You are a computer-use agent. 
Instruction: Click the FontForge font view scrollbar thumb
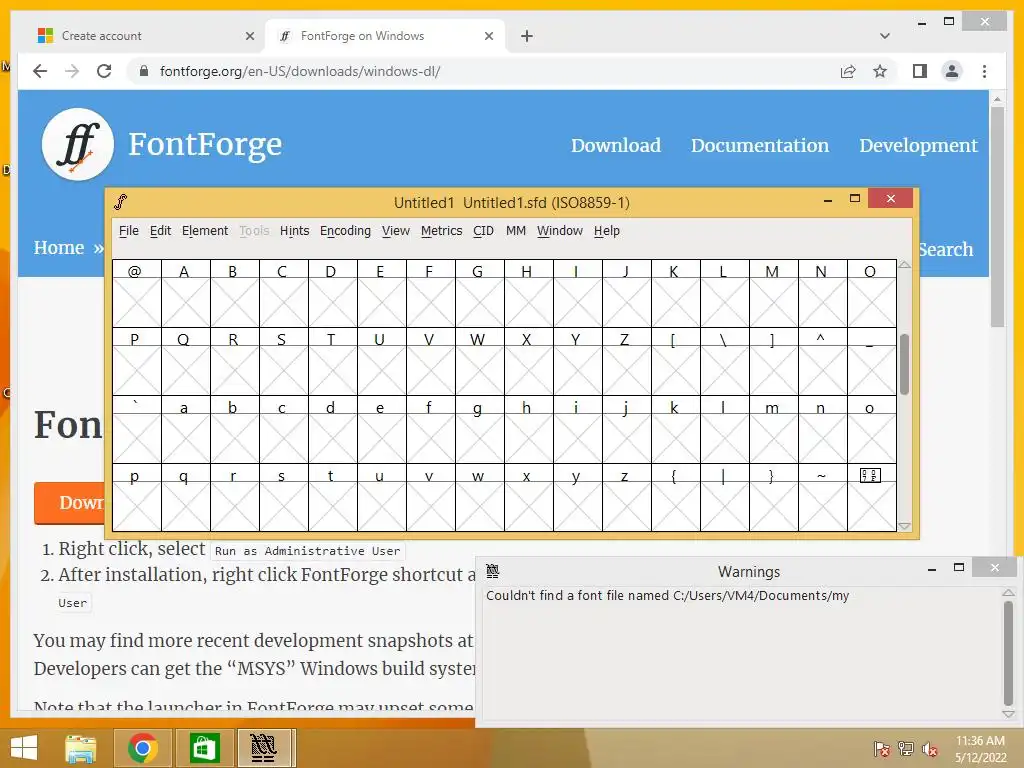(904, 364)
